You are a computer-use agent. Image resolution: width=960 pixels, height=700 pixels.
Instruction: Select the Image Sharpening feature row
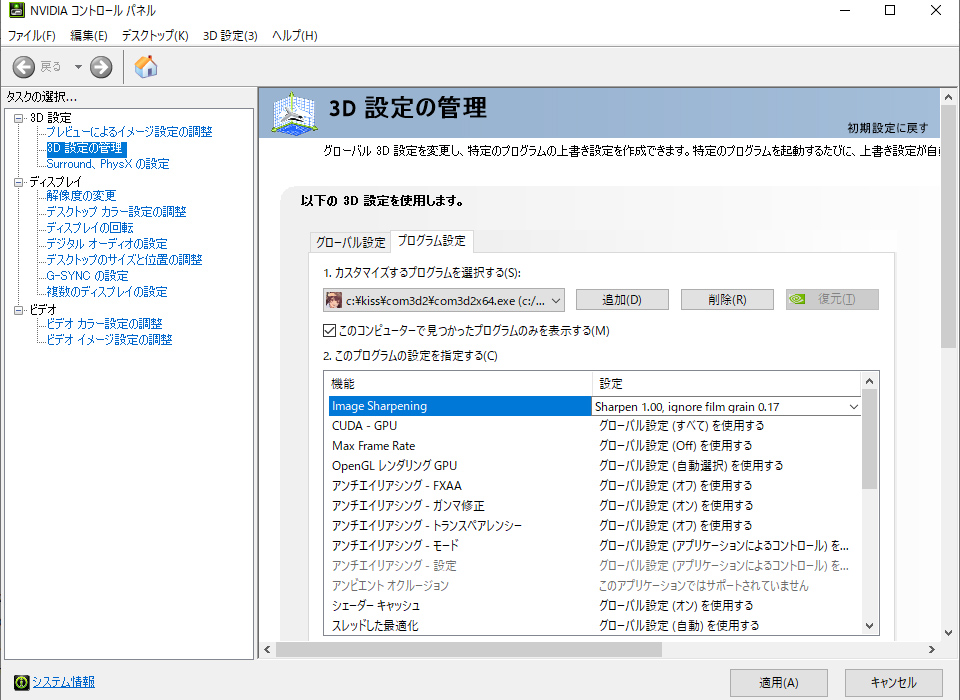pos(460,406)
